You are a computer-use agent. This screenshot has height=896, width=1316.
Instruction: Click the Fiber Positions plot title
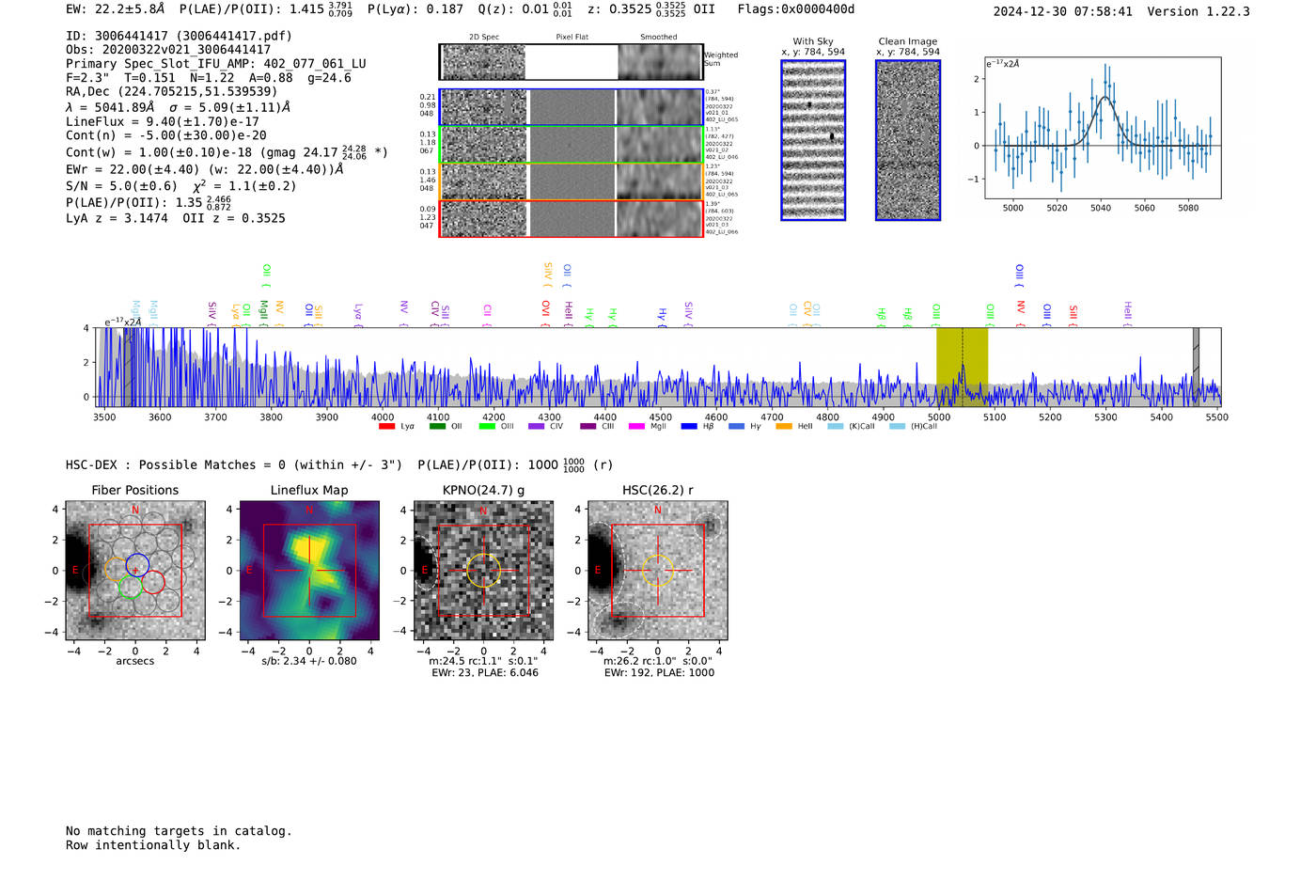coord(135,490)
